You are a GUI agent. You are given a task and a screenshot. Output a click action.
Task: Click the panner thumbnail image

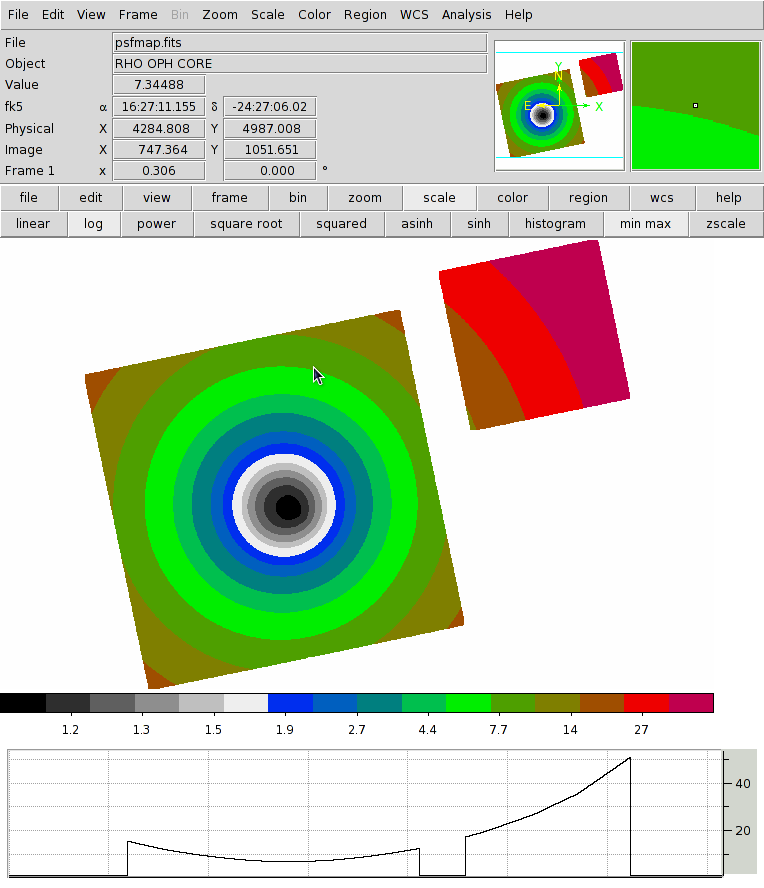[559, 106]
